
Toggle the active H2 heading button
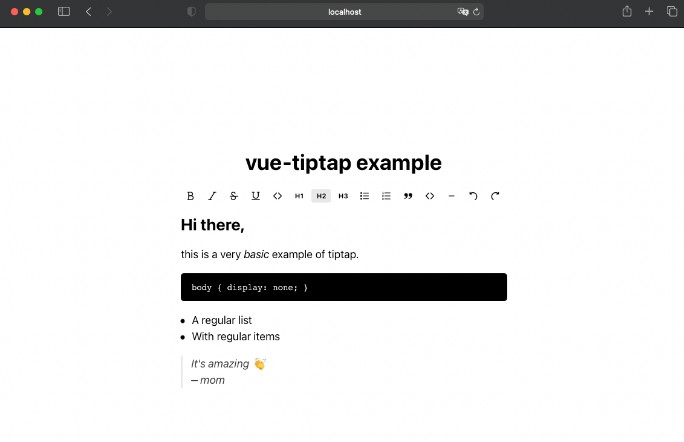pos(321,196)
